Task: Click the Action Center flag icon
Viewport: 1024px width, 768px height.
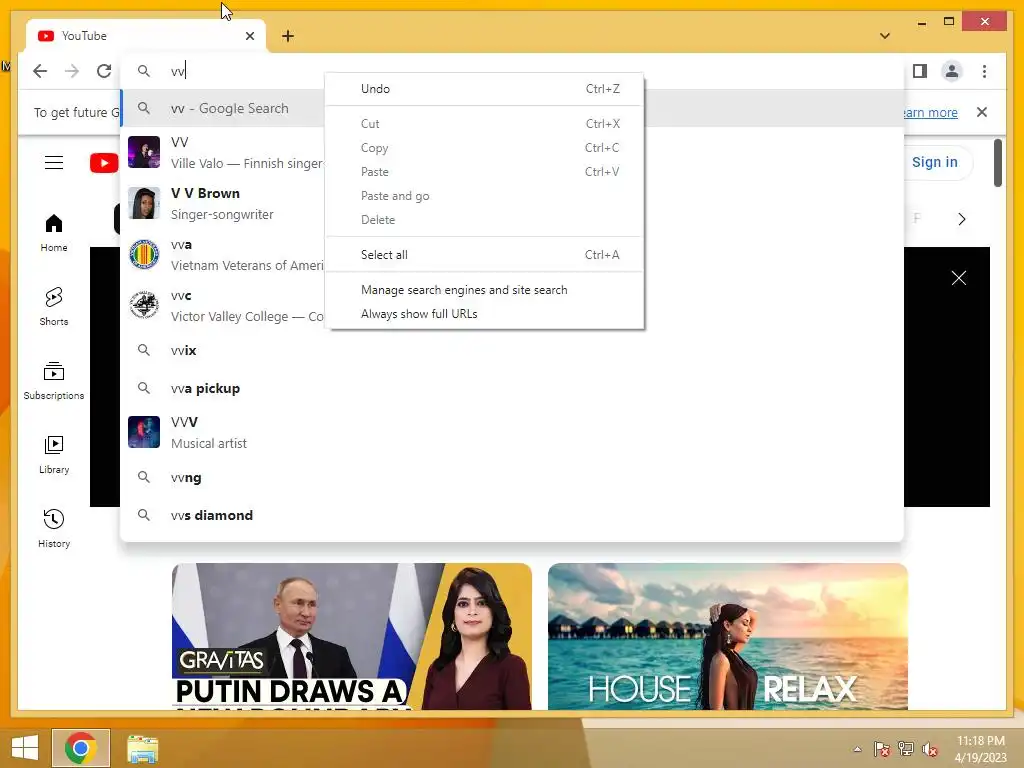Action: click(881, 749)
